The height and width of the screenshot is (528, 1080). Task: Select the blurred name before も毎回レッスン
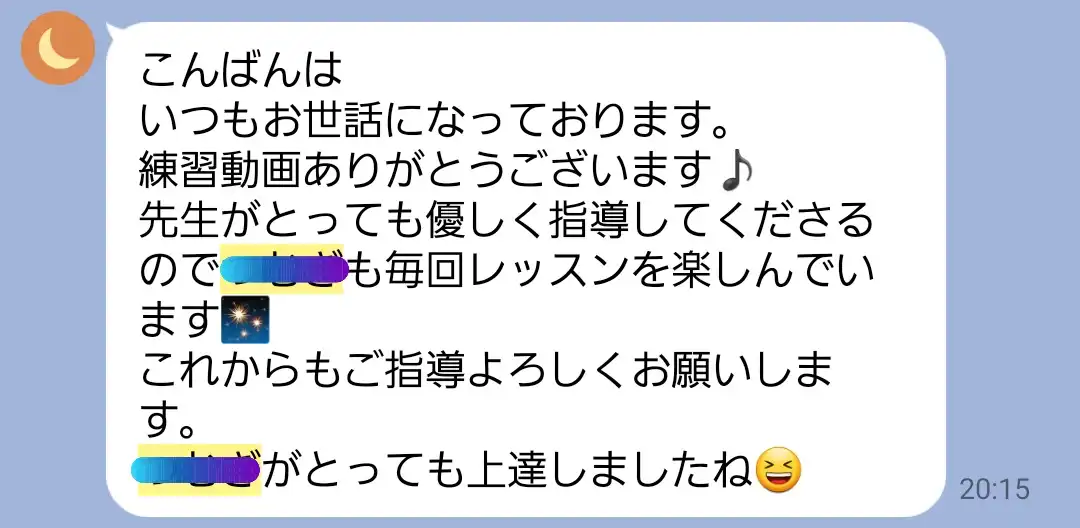(282, 270)
